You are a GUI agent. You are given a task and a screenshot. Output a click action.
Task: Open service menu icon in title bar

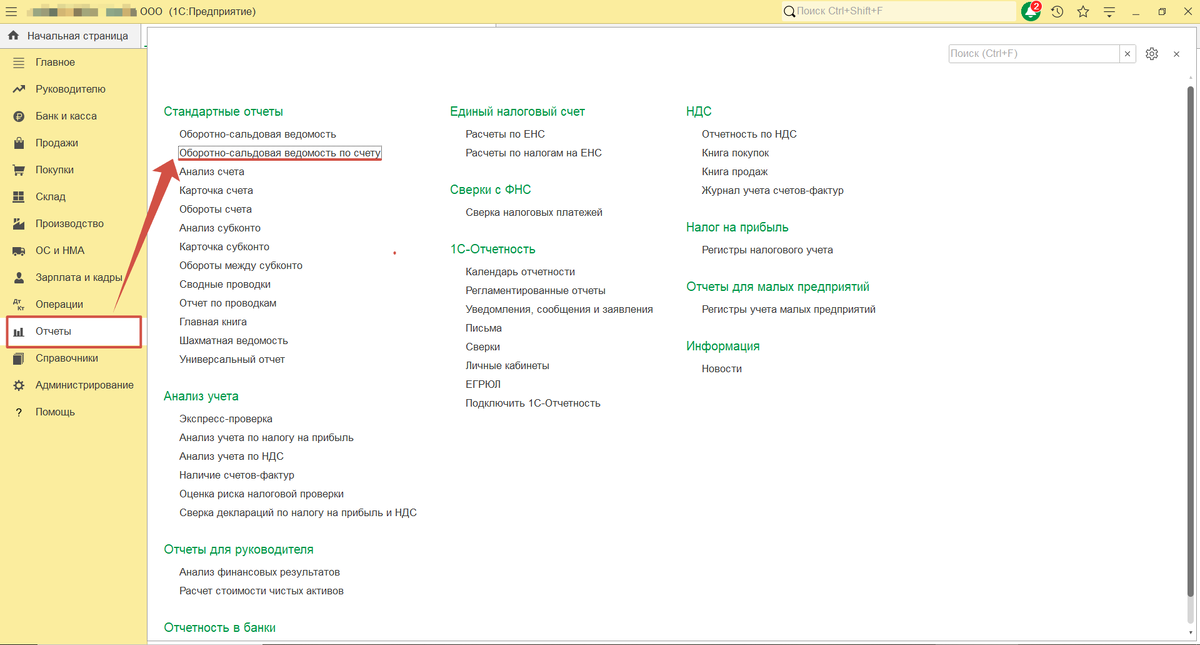click(x=1109, y=11)
